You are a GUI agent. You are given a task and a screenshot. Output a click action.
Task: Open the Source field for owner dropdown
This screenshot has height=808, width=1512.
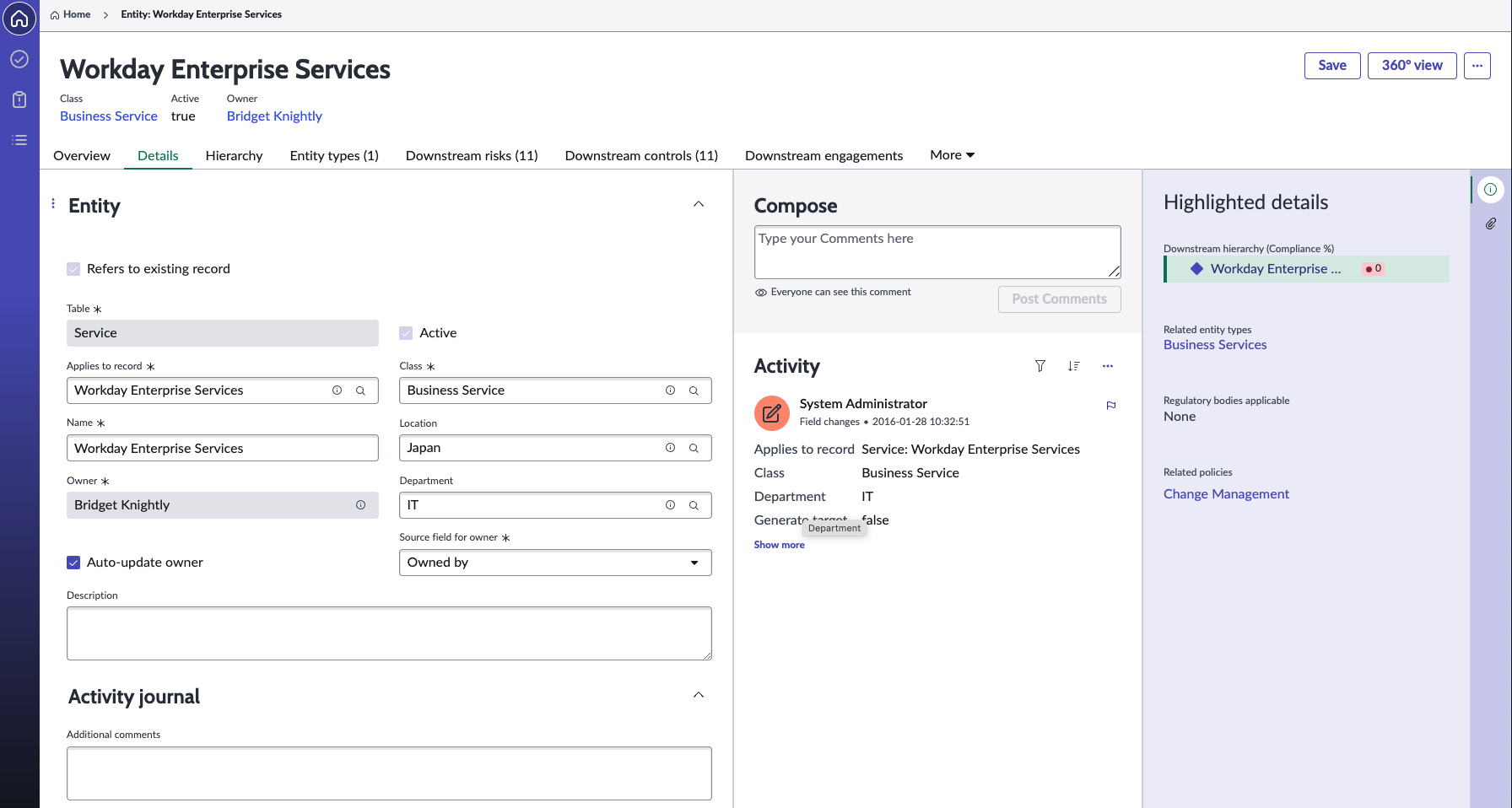click(555, 563)
